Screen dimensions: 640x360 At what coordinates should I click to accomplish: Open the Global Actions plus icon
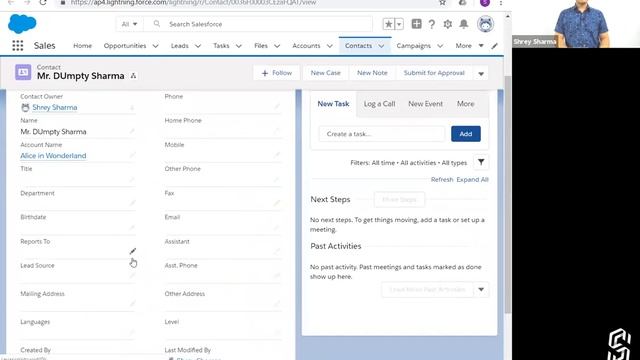pos(416,24)
